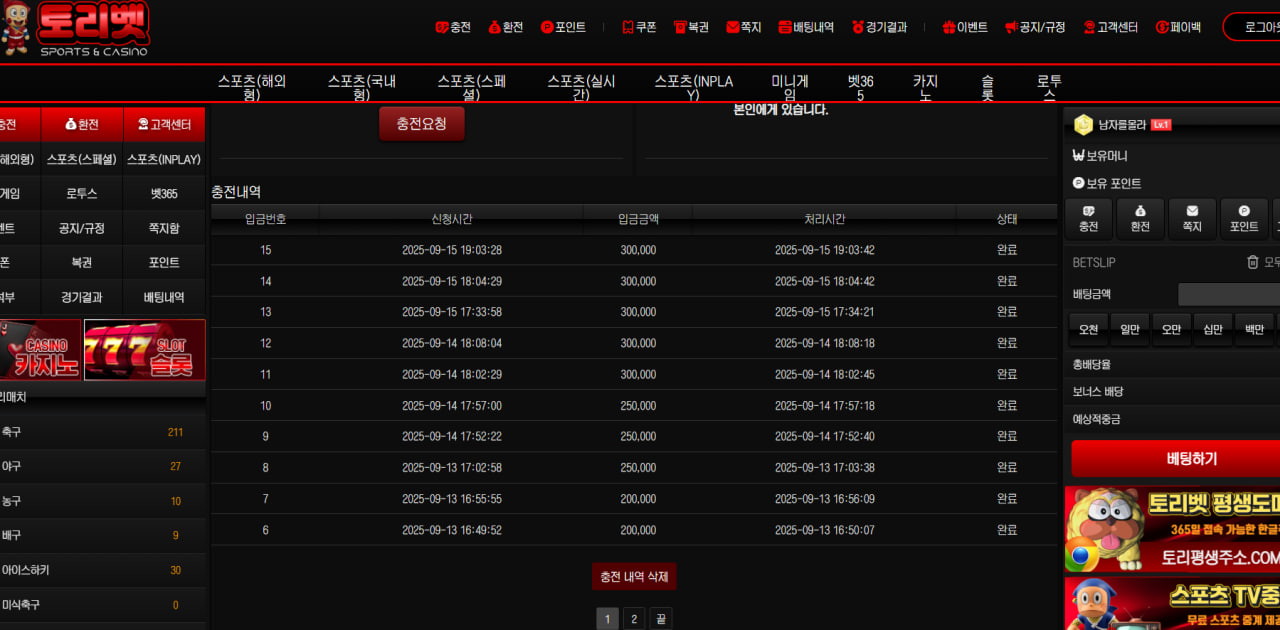This screenshot has height=630, width=1280.
Task: Select 아이스하키 in the sports list
Action: [26, 570]
